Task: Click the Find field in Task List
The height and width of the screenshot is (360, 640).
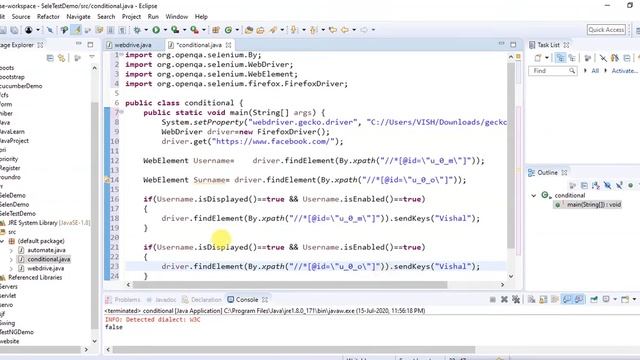Action: [x=553, y=71]
